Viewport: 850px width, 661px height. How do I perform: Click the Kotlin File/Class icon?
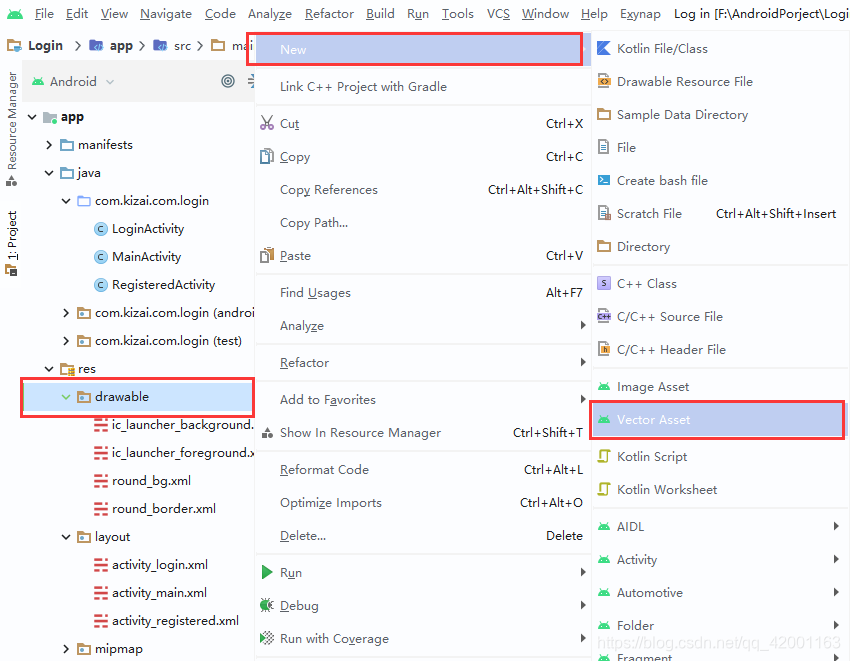[604, 48]
